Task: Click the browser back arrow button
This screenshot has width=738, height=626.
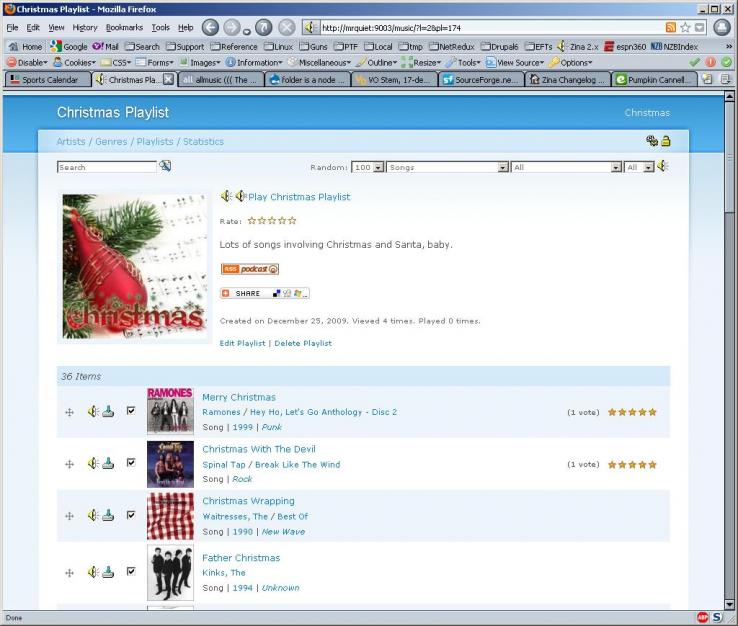Action: (x=211, y=27)
